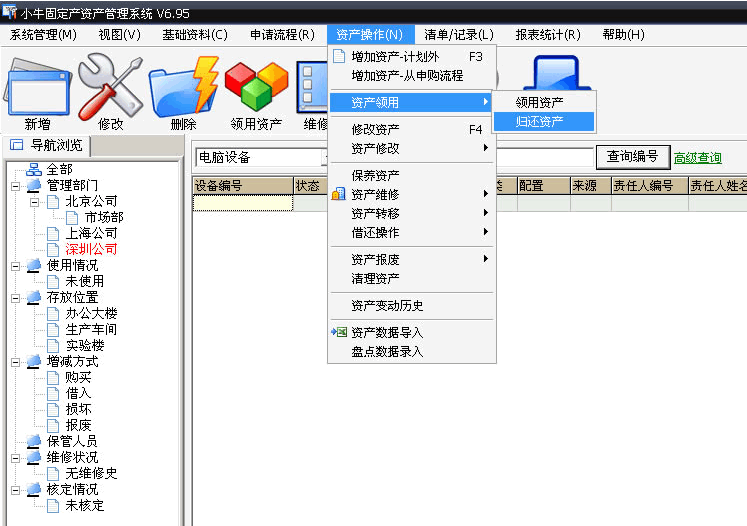Open the 高级查询 link
This screenshot has width=747, height=526.
[x=697, y=158]
